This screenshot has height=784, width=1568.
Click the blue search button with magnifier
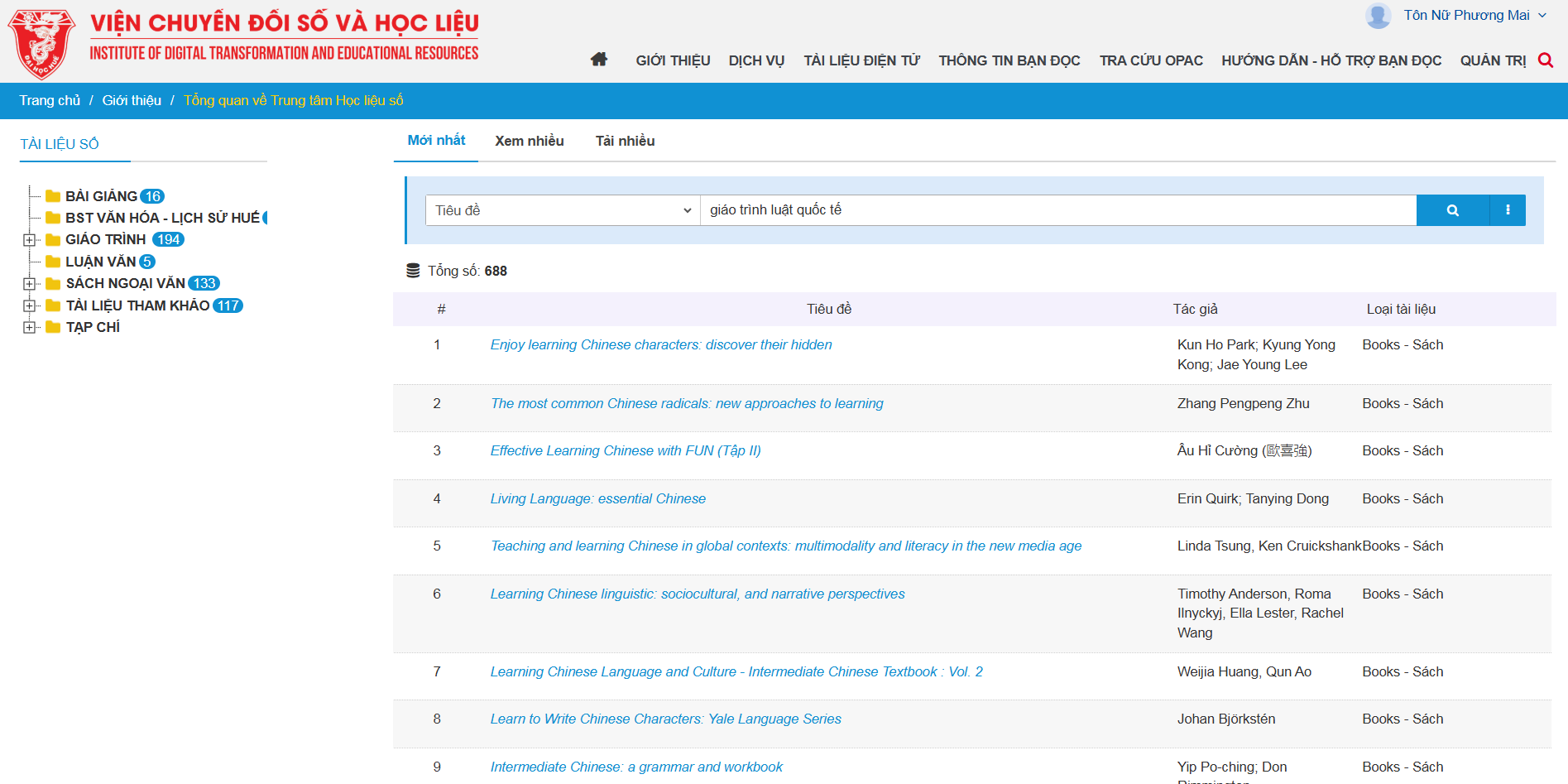(x=1452, y=210)
